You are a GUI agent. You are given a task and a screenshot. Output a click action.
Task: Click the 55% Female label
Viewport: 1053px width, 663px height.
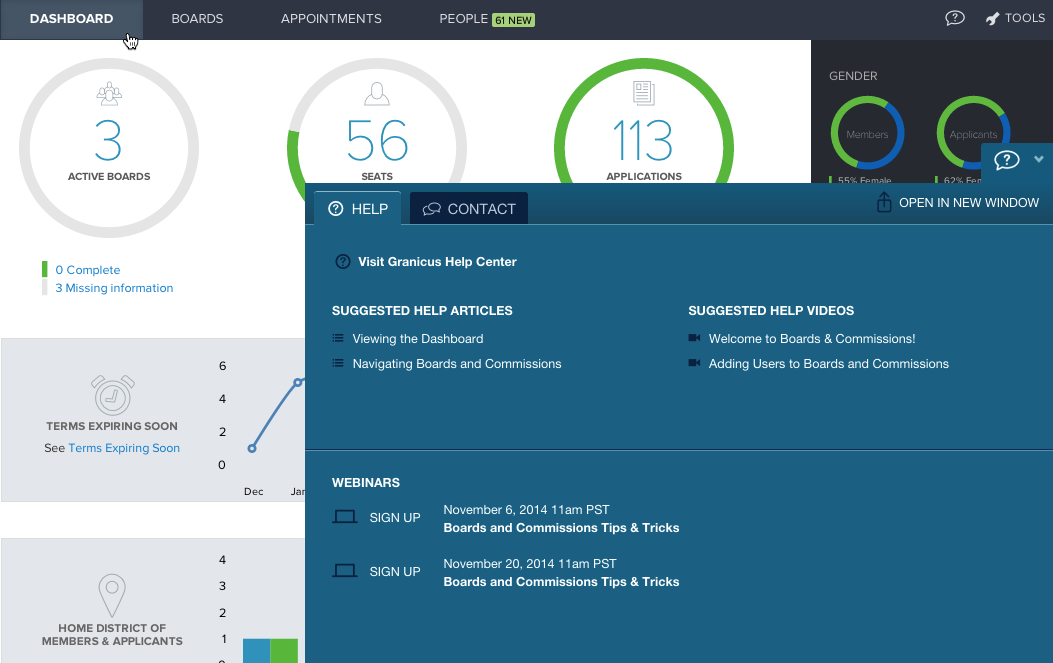click(x=864, y=180)
